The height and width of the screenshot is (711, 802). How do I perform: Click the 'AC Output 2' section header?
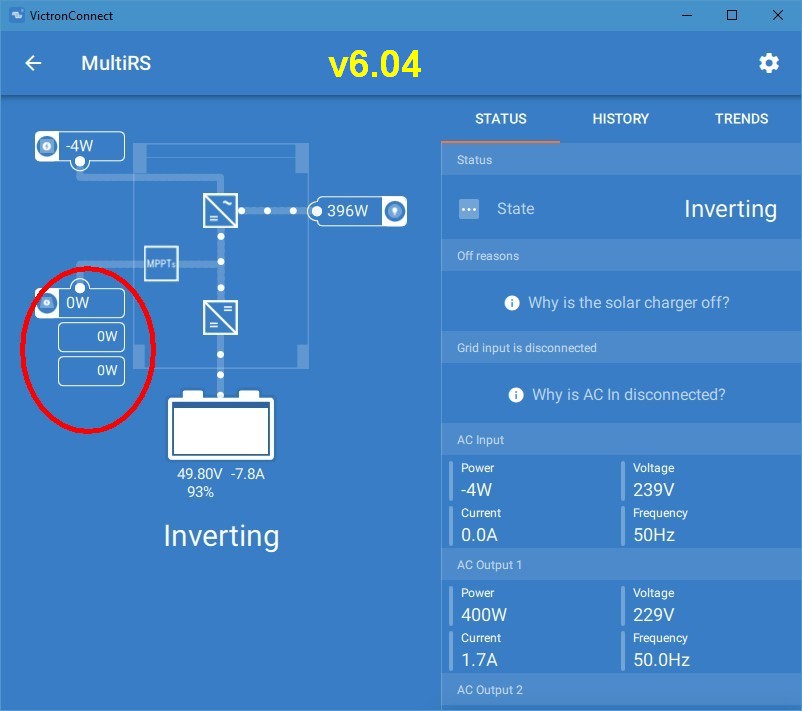(x=621, y=690)
